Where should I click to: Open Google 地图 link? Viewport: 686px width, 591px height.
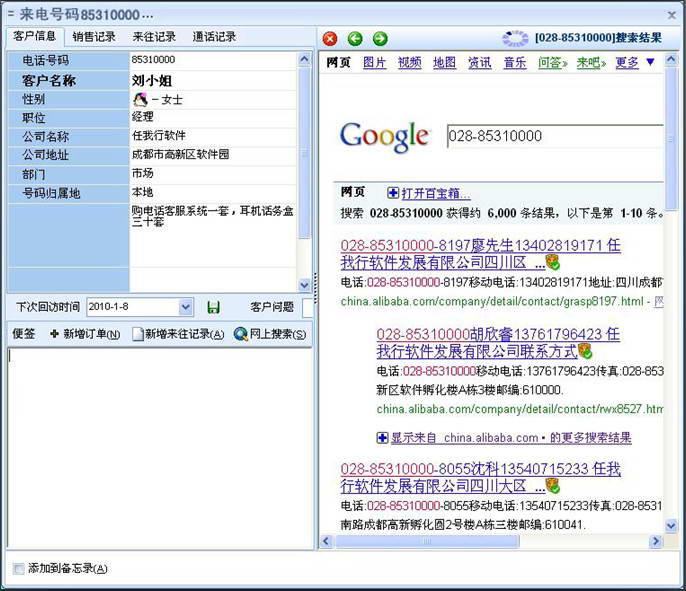444,63
